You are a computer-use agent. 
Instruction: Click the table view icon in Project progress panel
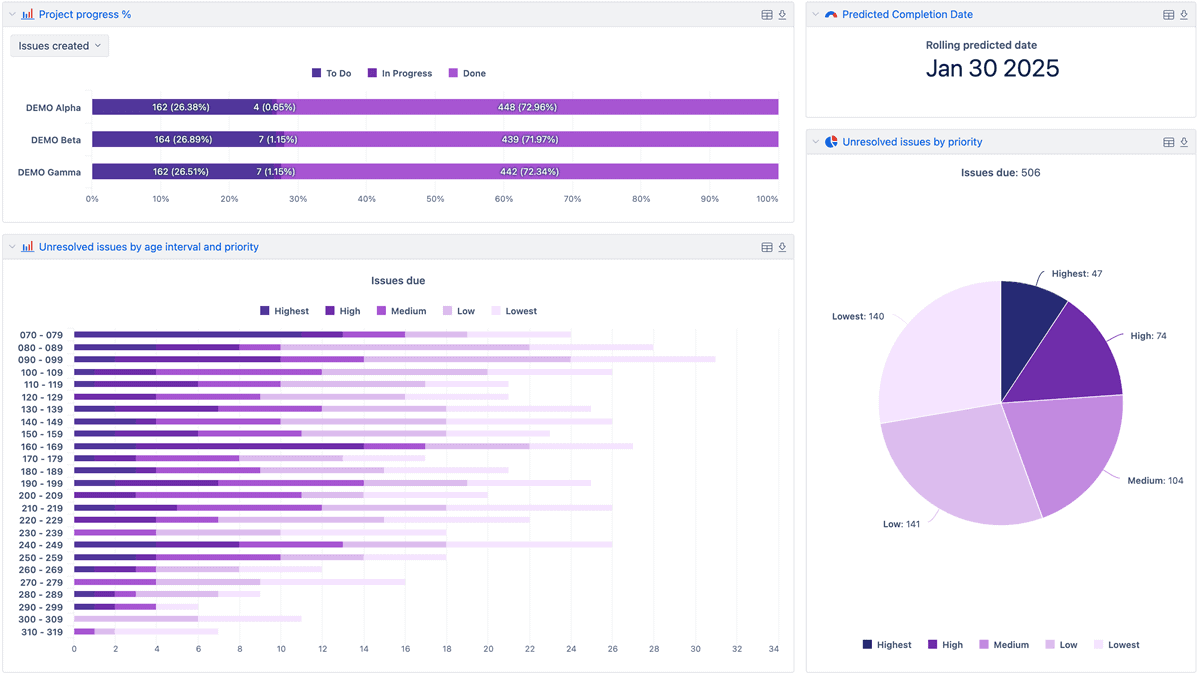point(767,15)
